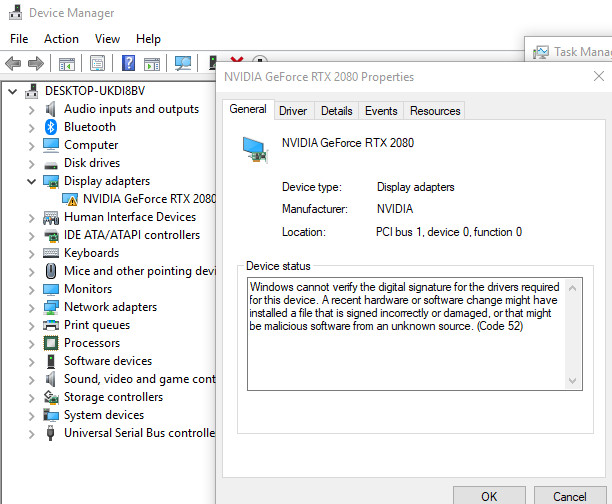612x504 pixels.
Task: Click OK in the Properties dialog
Action: point(489,496)
